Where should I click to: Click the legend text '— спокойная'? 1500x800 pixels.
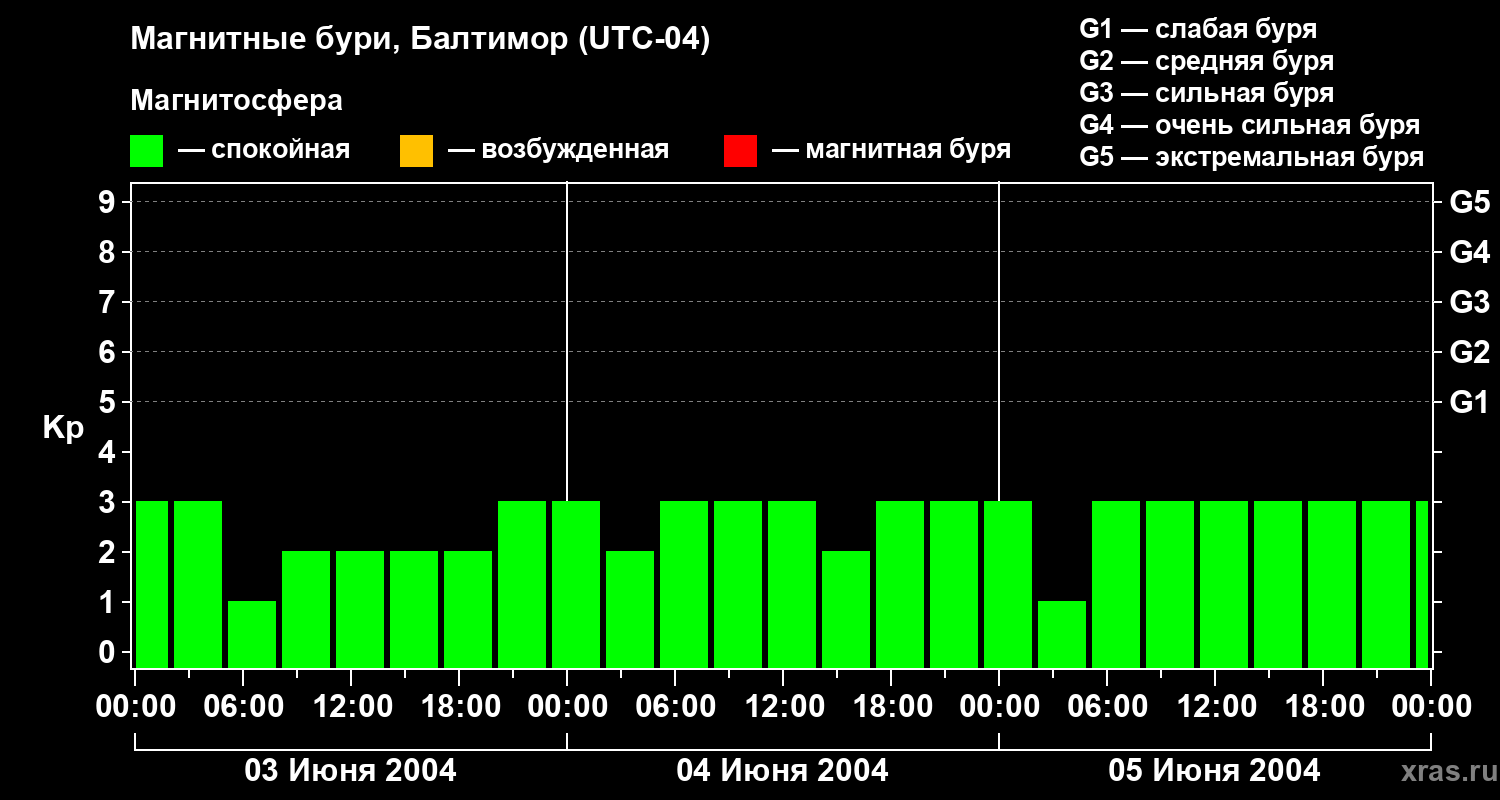264,150
